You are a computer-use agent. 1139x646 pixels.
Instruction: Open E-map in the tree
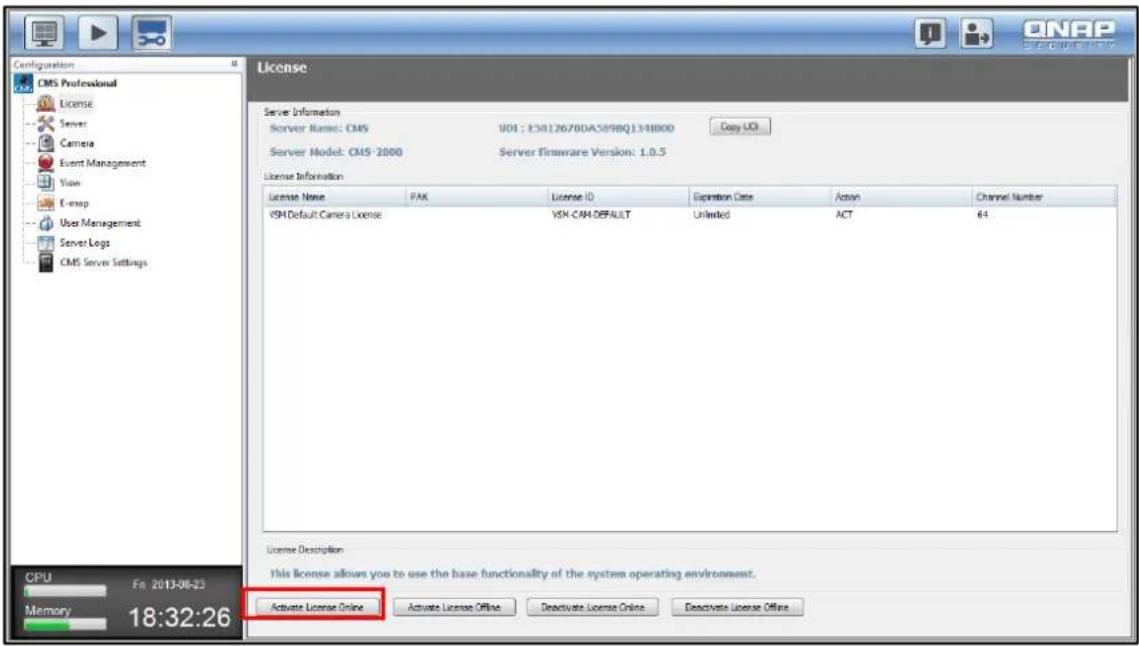74,203
